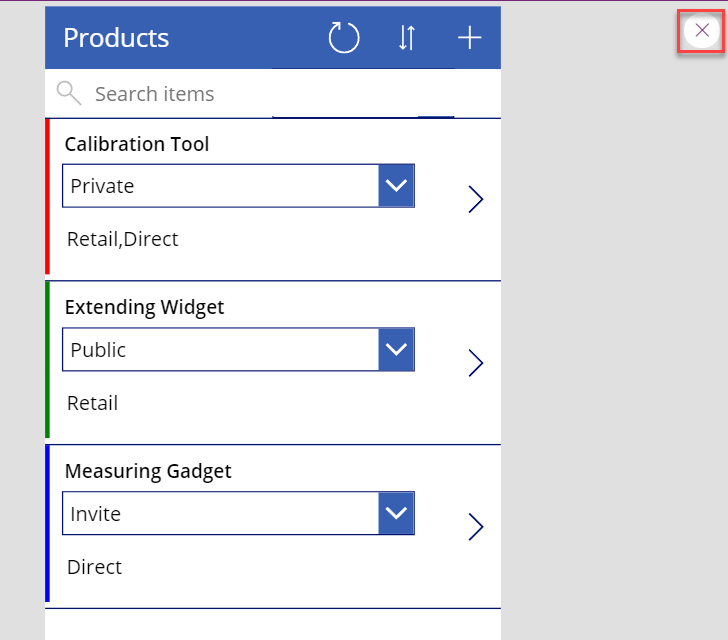Open Extending Widget details with arrow
This screenshot has height=640, width=728.
click(475, 363)
